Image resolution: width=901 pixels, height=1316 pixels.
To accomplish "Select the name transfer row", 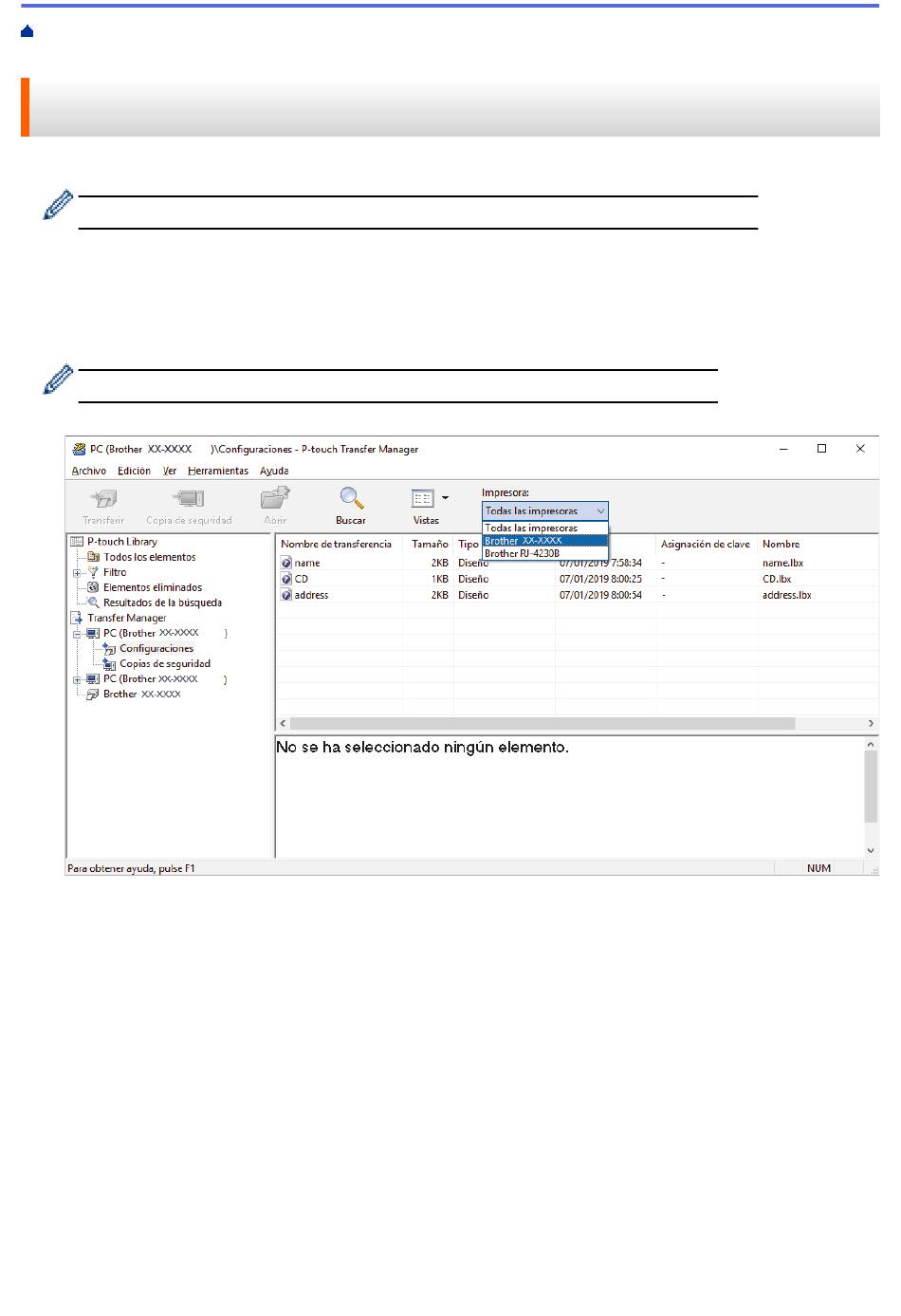I will tap(578, 563).
